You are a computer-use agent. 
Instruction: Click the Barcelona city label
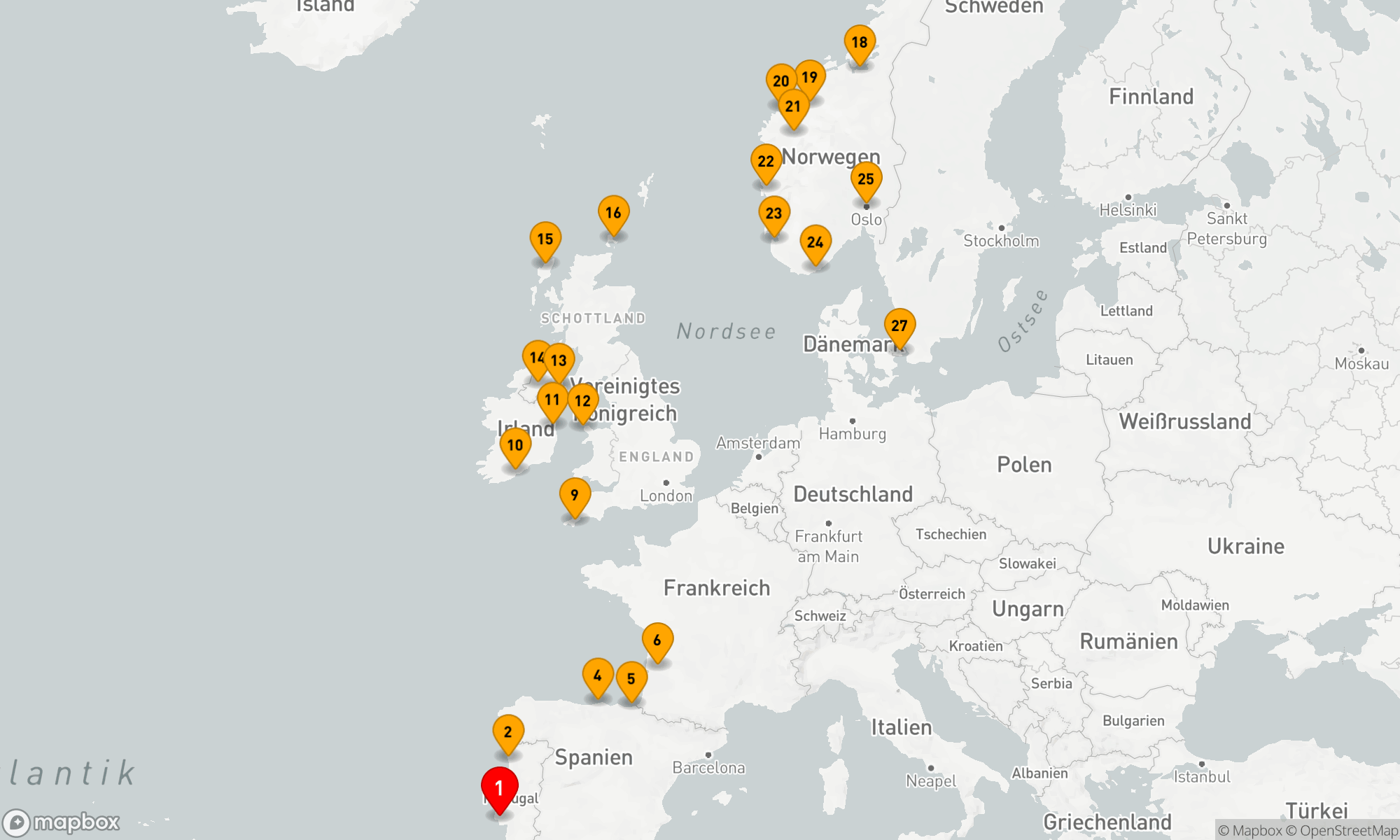[708, 768]
